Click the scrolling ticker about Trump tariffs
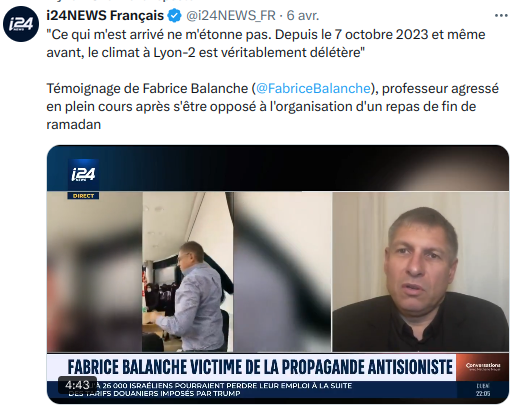Viewport: 520px width, 413px height. [x=211, y=390]
